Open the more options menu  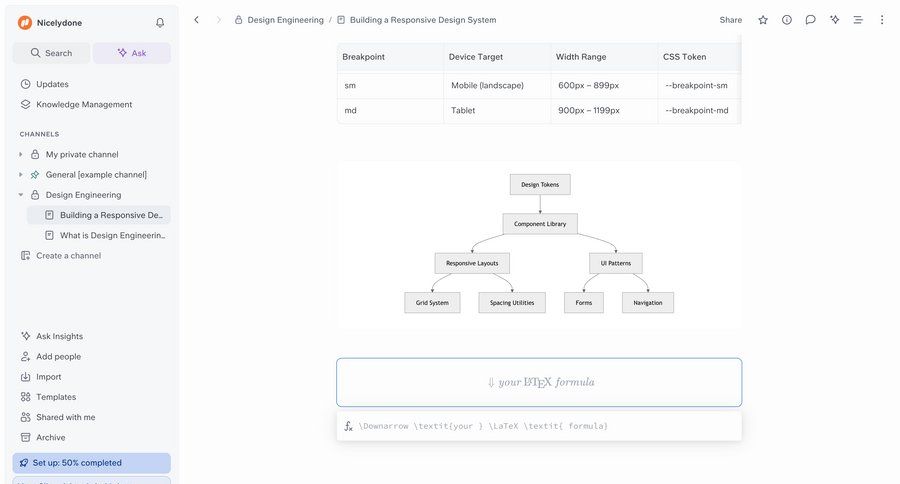coord(881,20)
